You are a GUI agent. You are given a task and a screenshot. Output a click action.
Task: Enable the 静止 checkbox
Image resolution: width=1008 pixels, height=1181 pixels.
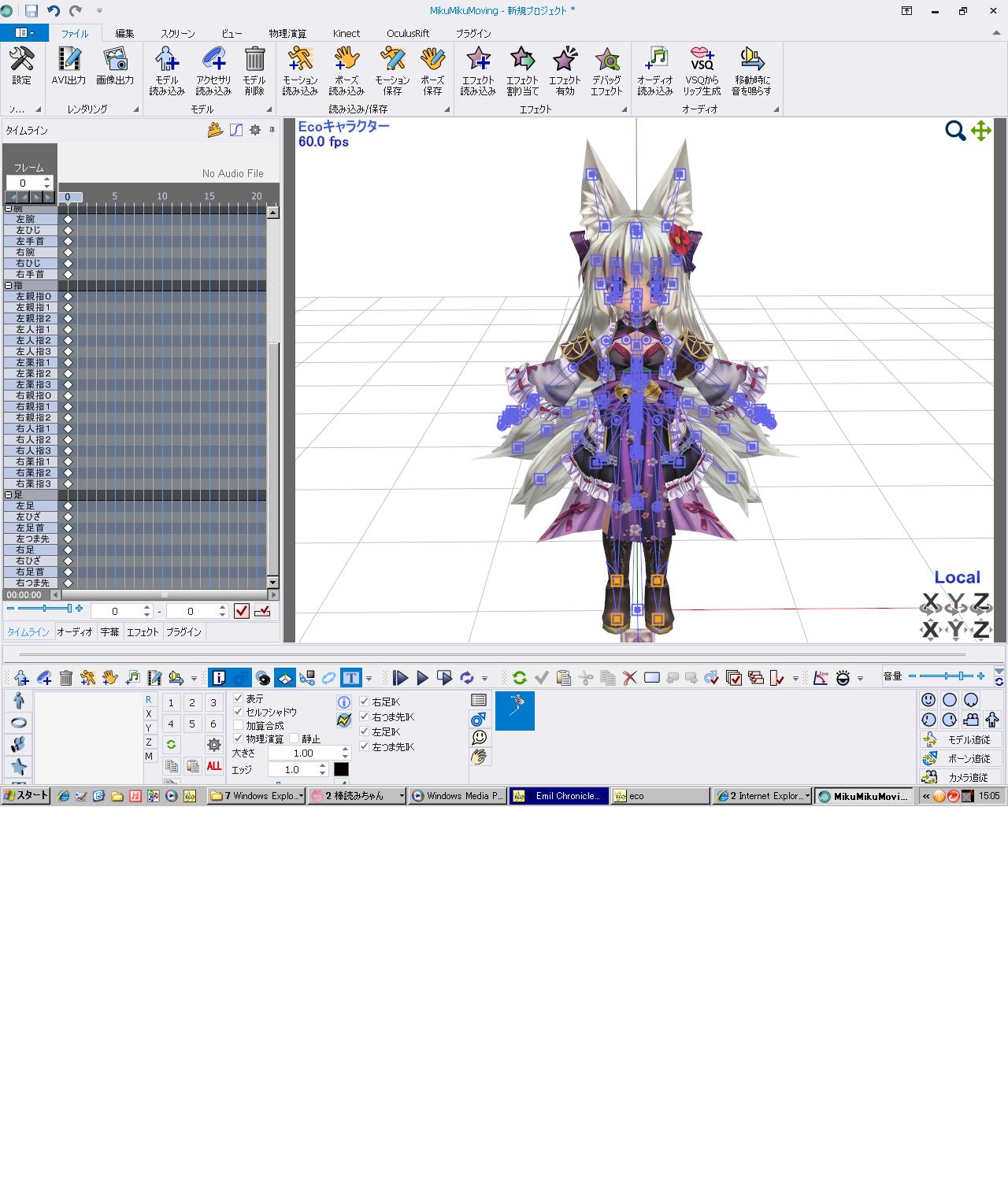pos(294,739)
